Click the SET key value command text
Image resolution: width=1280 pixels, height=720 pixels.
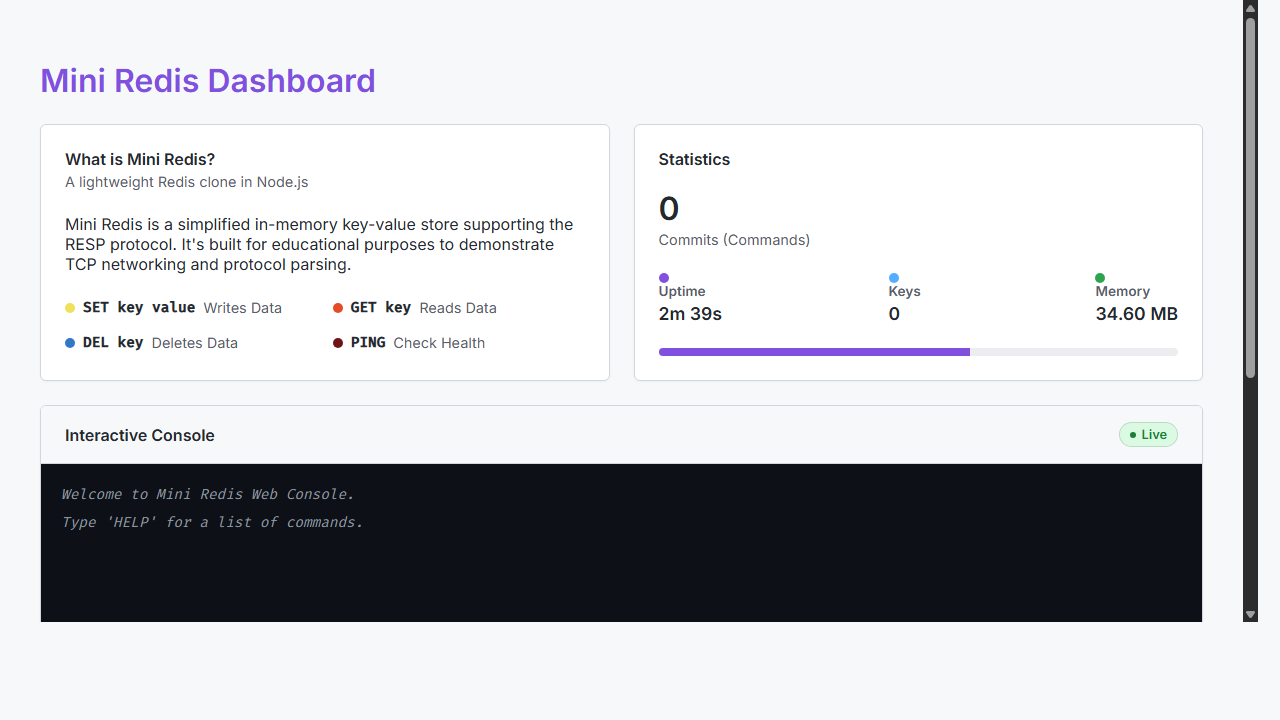[139, 308]
